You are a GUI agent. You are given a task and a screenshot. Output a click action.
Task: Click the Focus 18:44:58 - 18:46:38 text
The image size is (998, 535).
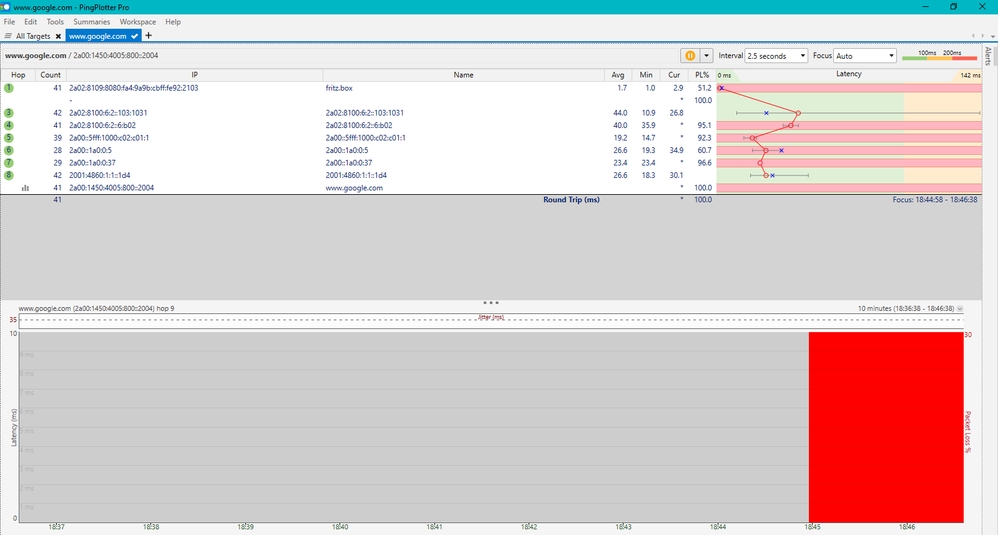934,200
